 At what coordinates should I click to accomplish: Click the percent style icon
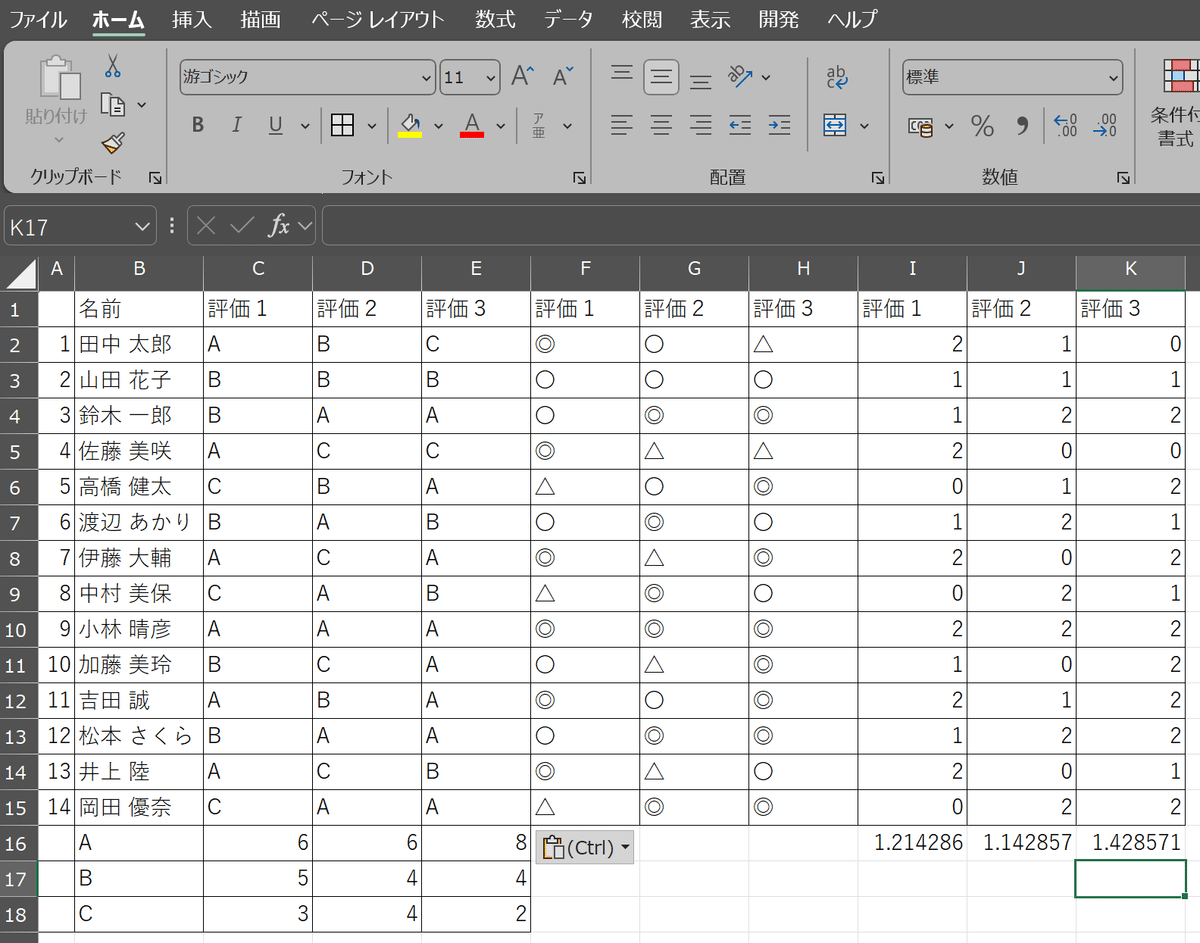click(983, 126)
